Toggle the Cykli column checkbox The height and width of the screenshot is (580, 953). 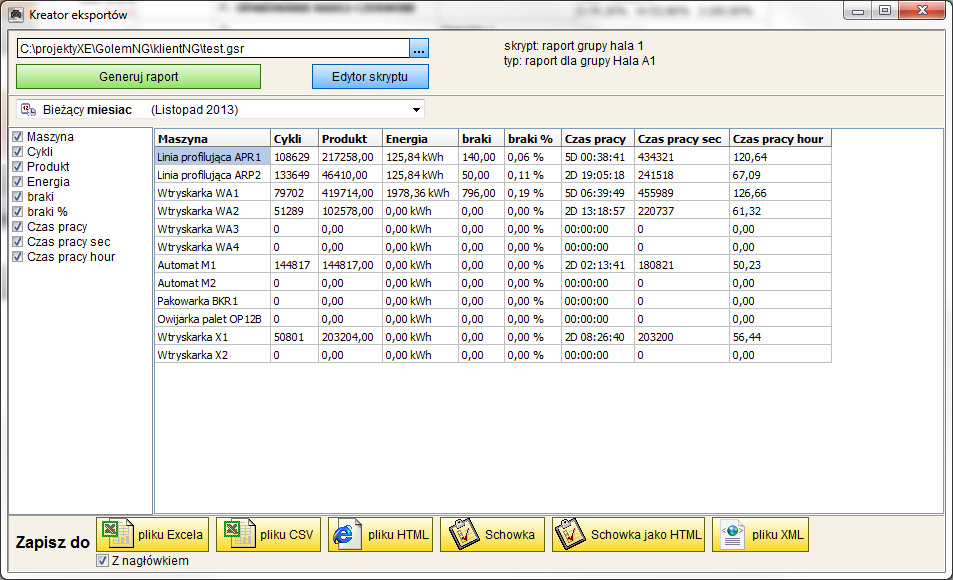[18, 151]
